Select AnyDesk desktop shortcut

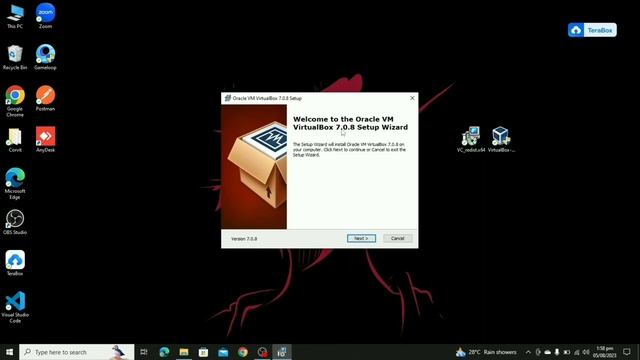[45, 140]
